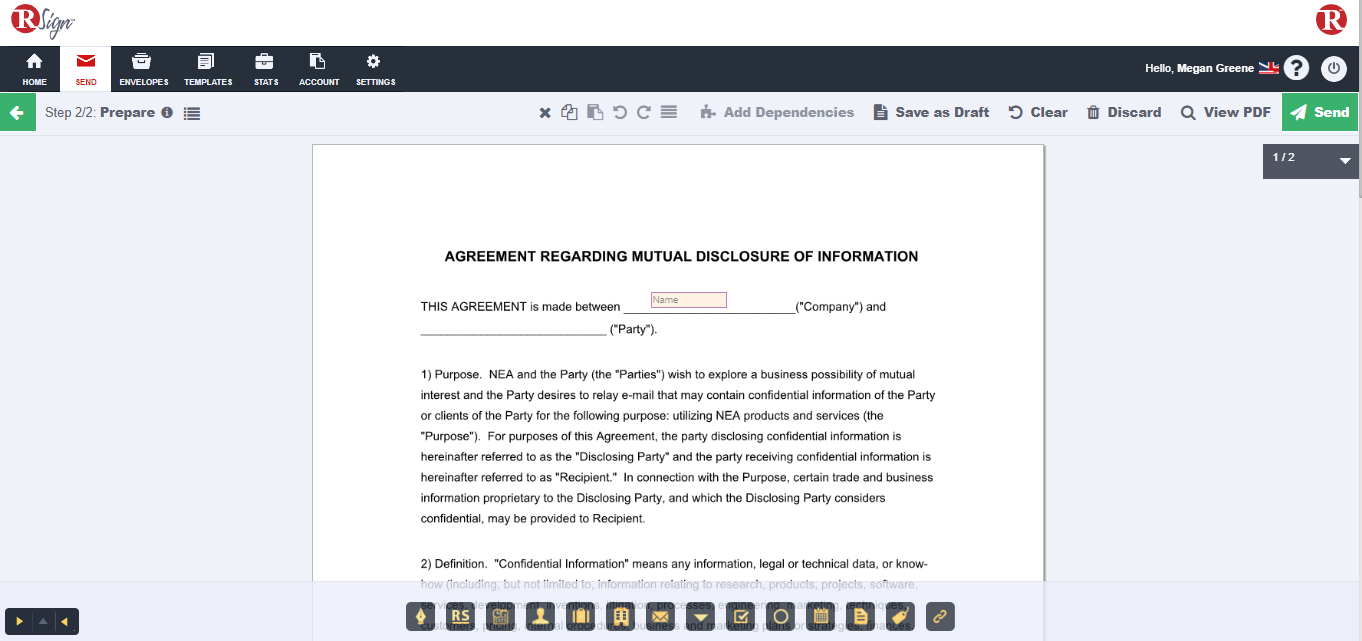Open the ACCOUNT tab
This screenshot has height=641, width=1362.
point(319,69)
